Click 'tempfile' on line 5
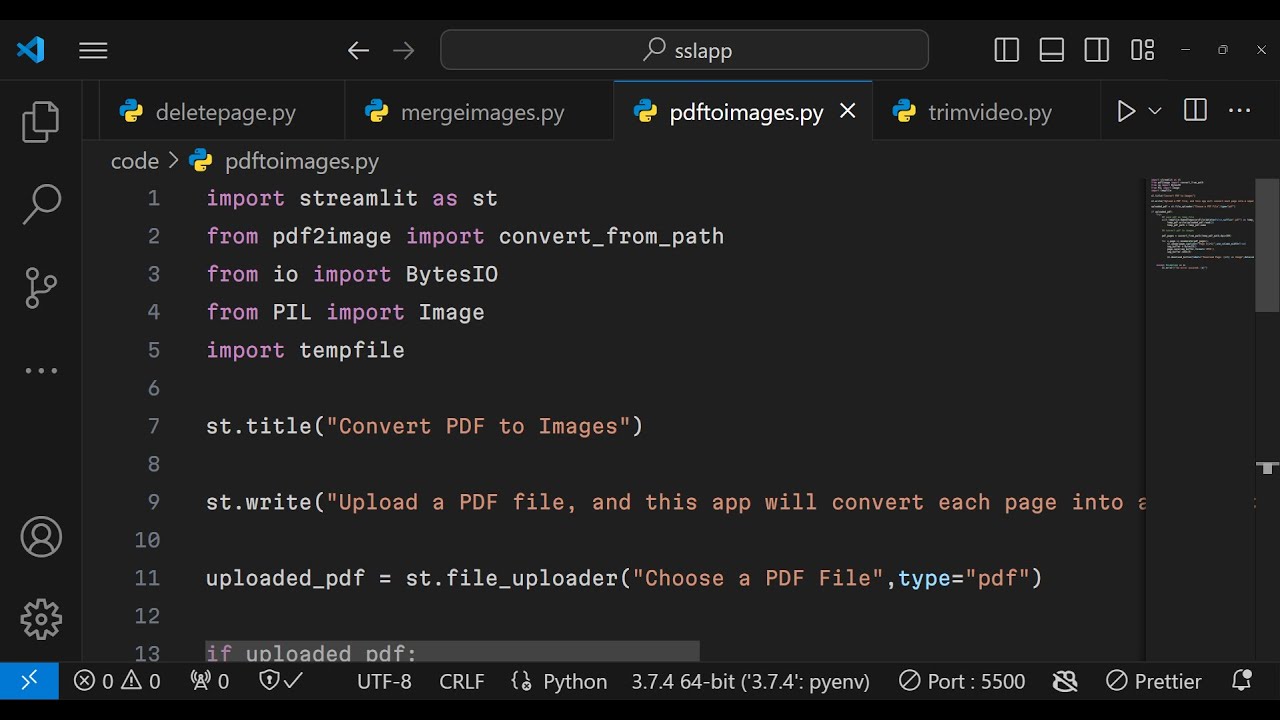Viewport: 1280px width, 720px height. click(x=352, y=350)
